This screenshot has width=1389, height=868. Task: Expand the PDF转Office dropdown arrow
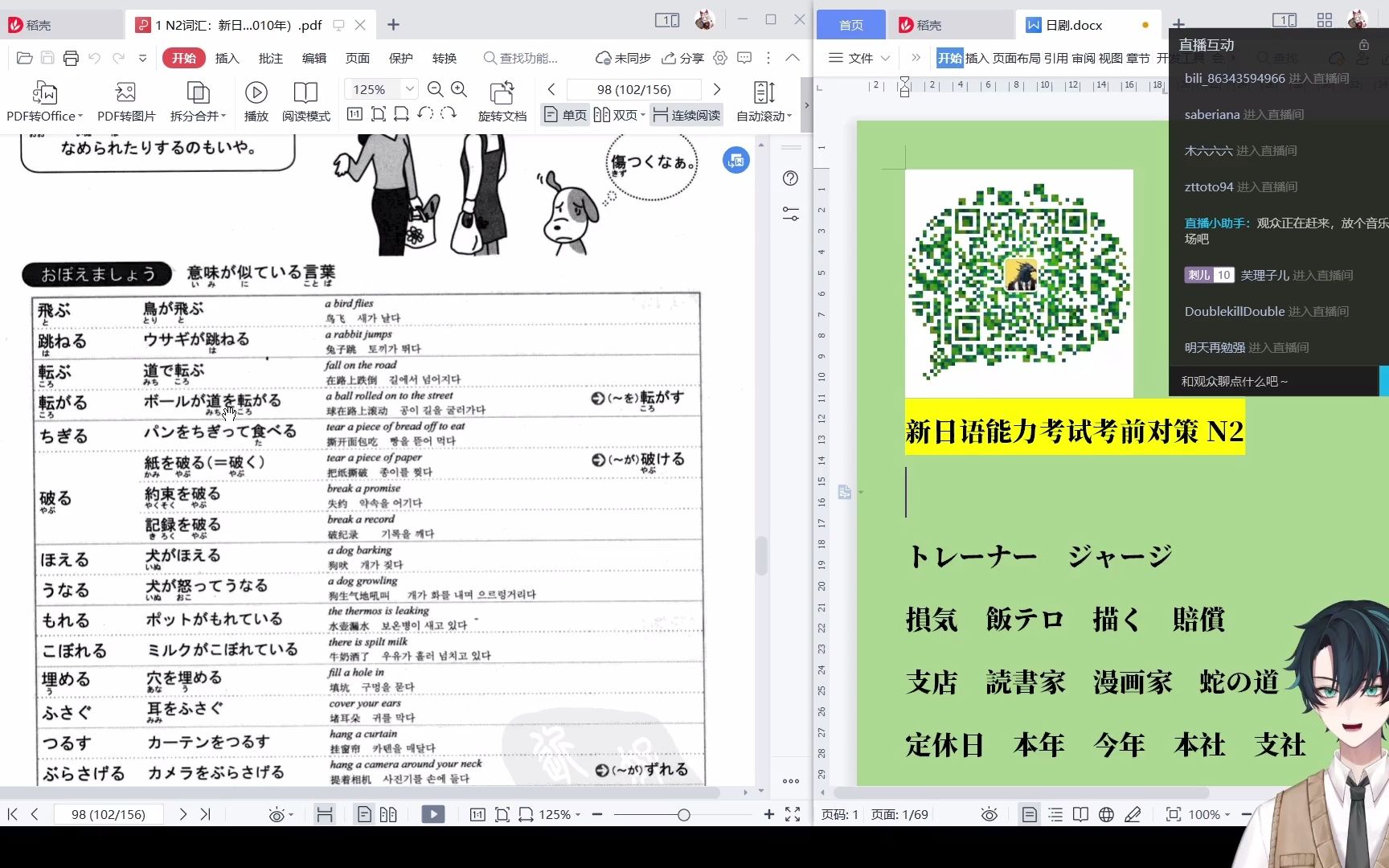[80, 117]
